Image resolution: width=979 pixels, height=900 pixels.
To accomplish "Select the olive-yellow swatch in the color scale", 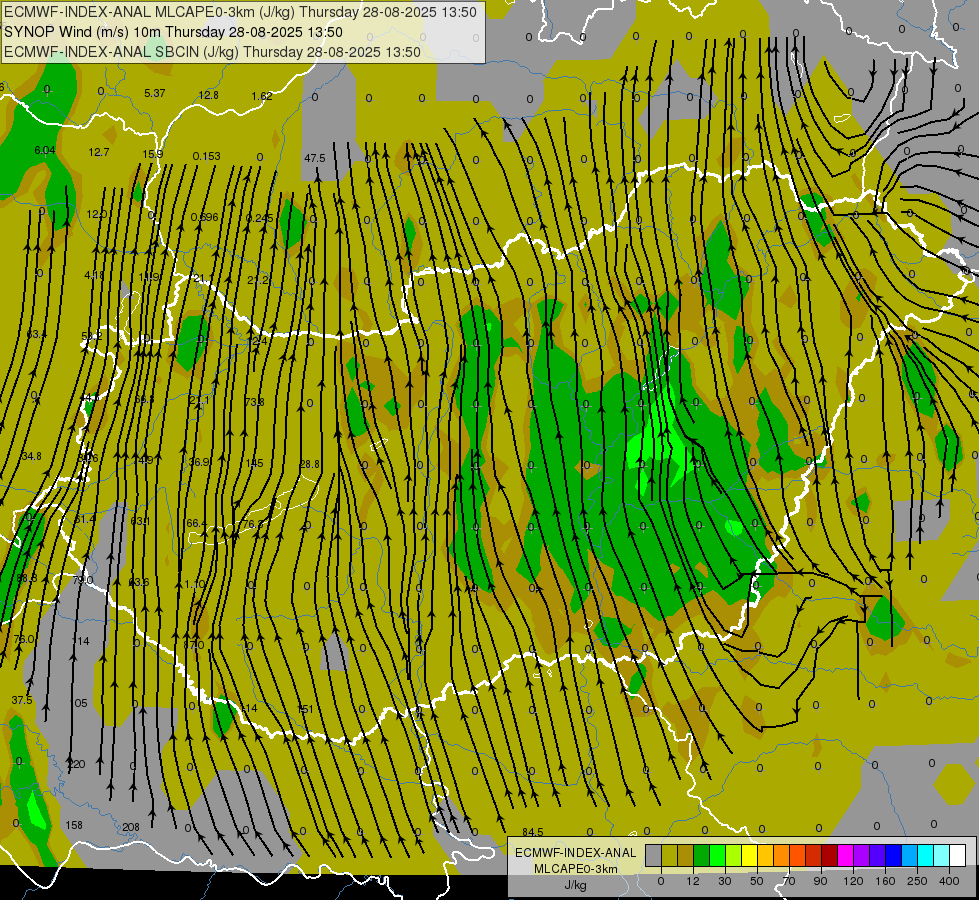I will point(670,856).
